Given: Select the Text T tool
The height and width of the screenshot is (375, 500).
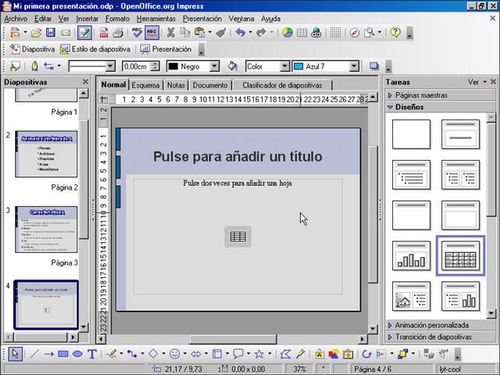Looking at the screenshot, I should point(92,354).
